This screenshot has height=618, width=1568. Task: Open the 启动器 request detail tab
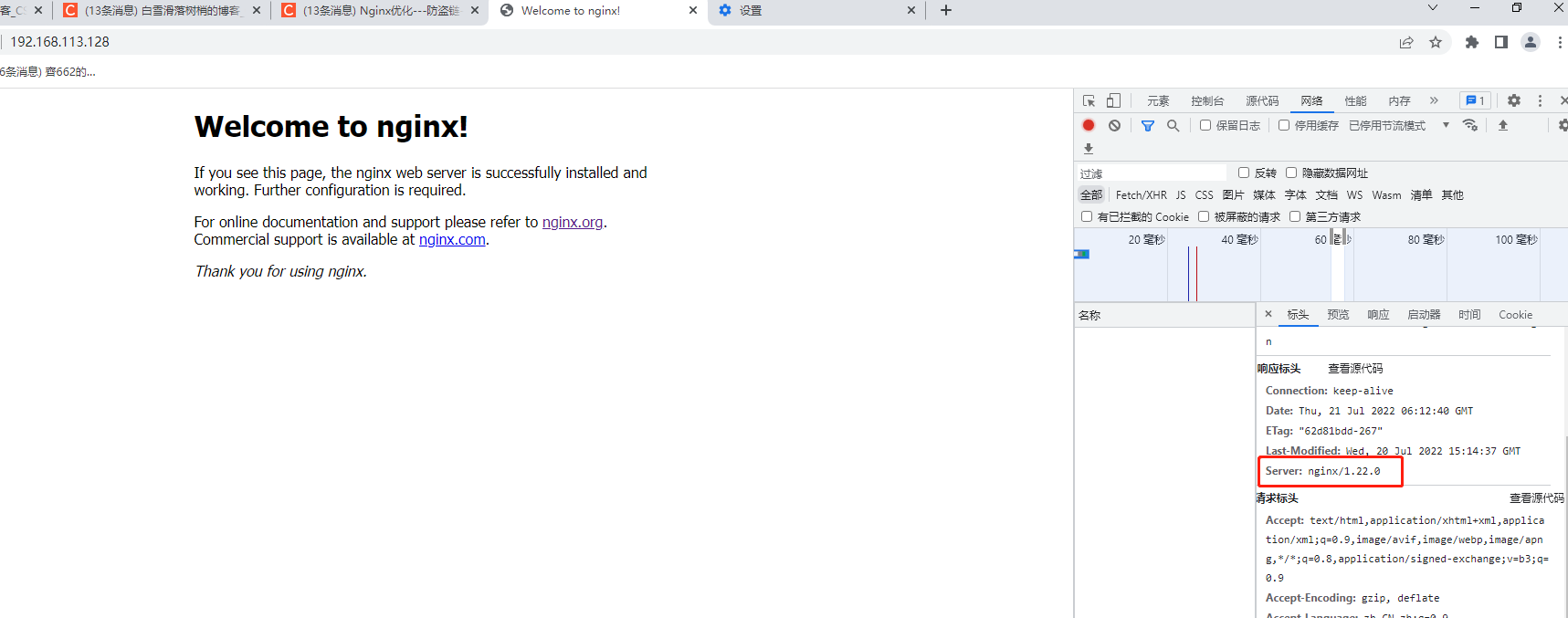pyautogui.click(x=1424, y=314)
